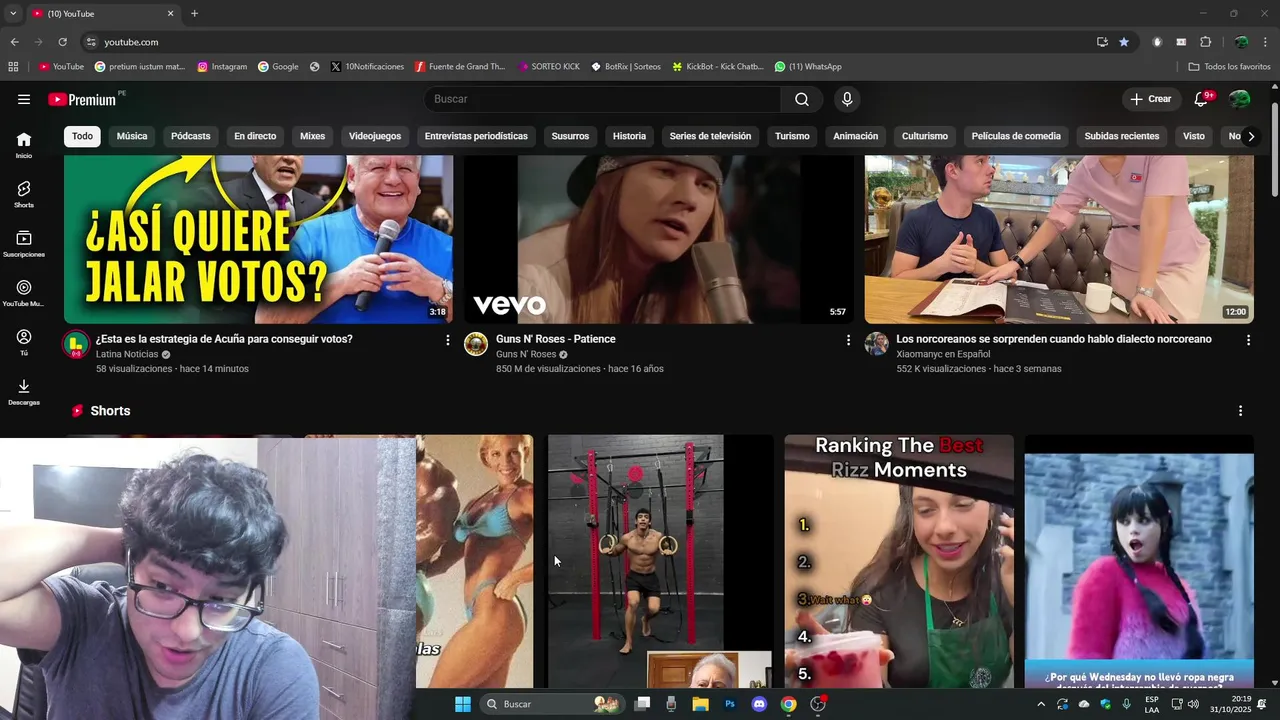Screen dimensions: 1280x720
Task: Select the Subidas recientes chip
Action: (1122, 136)
